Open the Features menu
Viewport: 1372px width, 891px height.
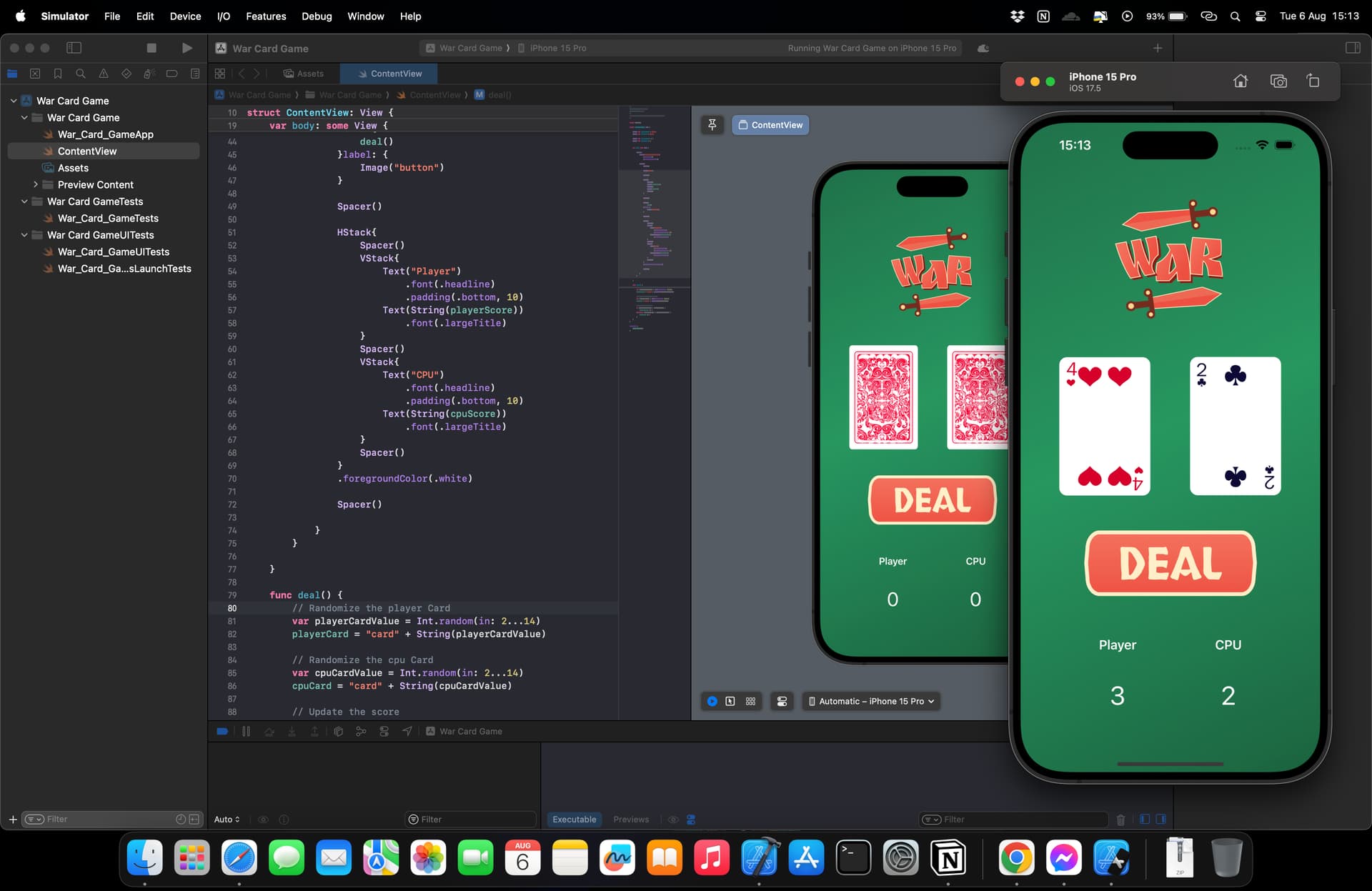click(266, 16)
